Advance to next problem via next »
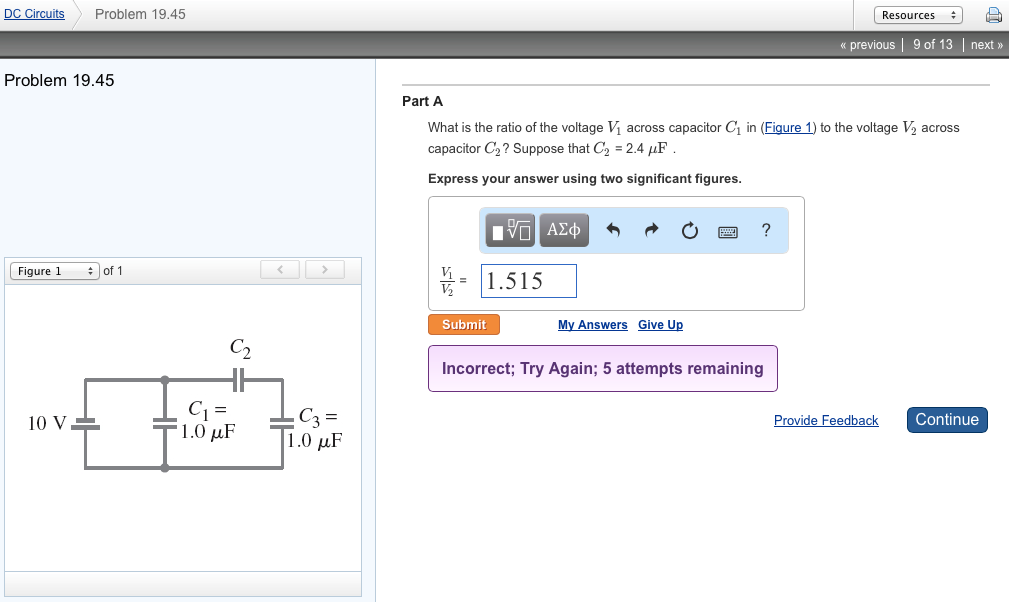The width and height of the screenshot is (1009, 602). point(986,44)
